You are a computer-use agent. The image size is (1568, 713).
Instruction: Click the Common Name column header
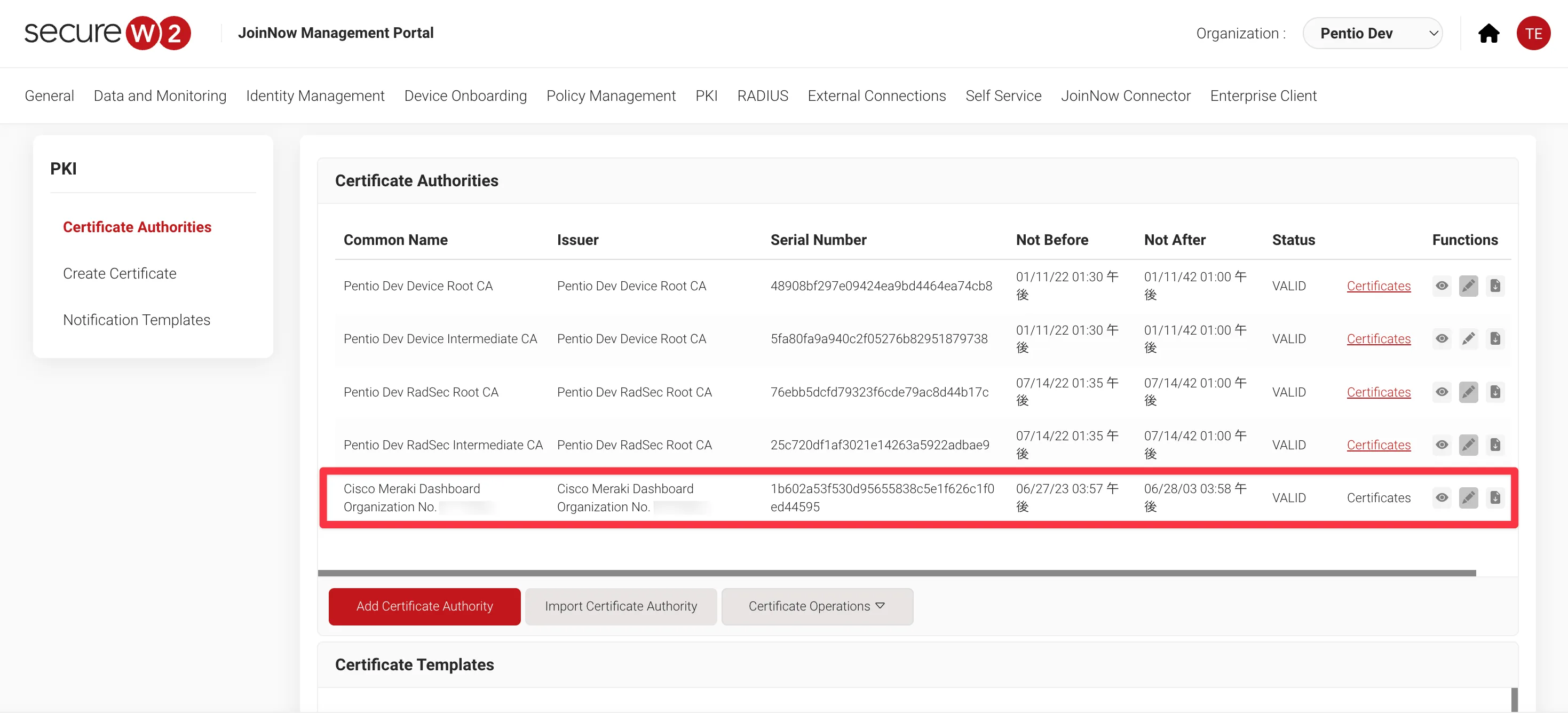395,240
